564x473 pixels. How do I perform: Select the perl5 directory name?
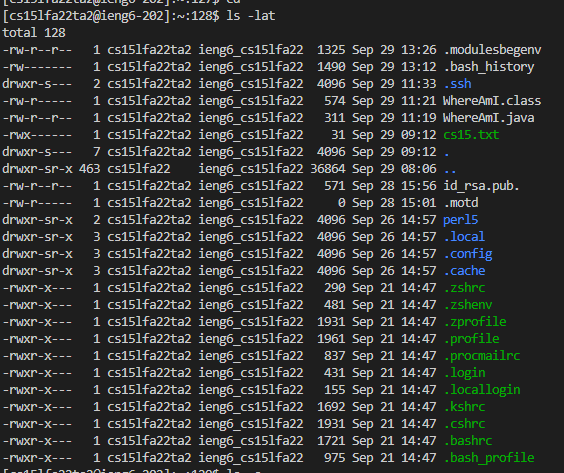(460, 220)
